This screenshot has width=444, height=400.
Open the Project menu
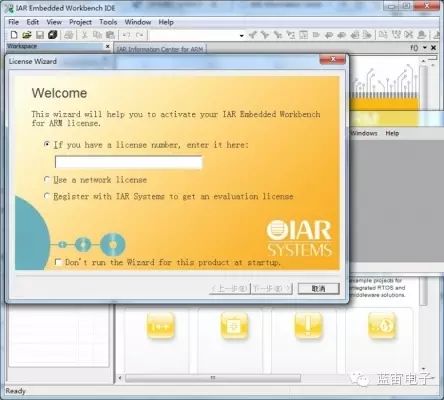click(x=80, y=22)
